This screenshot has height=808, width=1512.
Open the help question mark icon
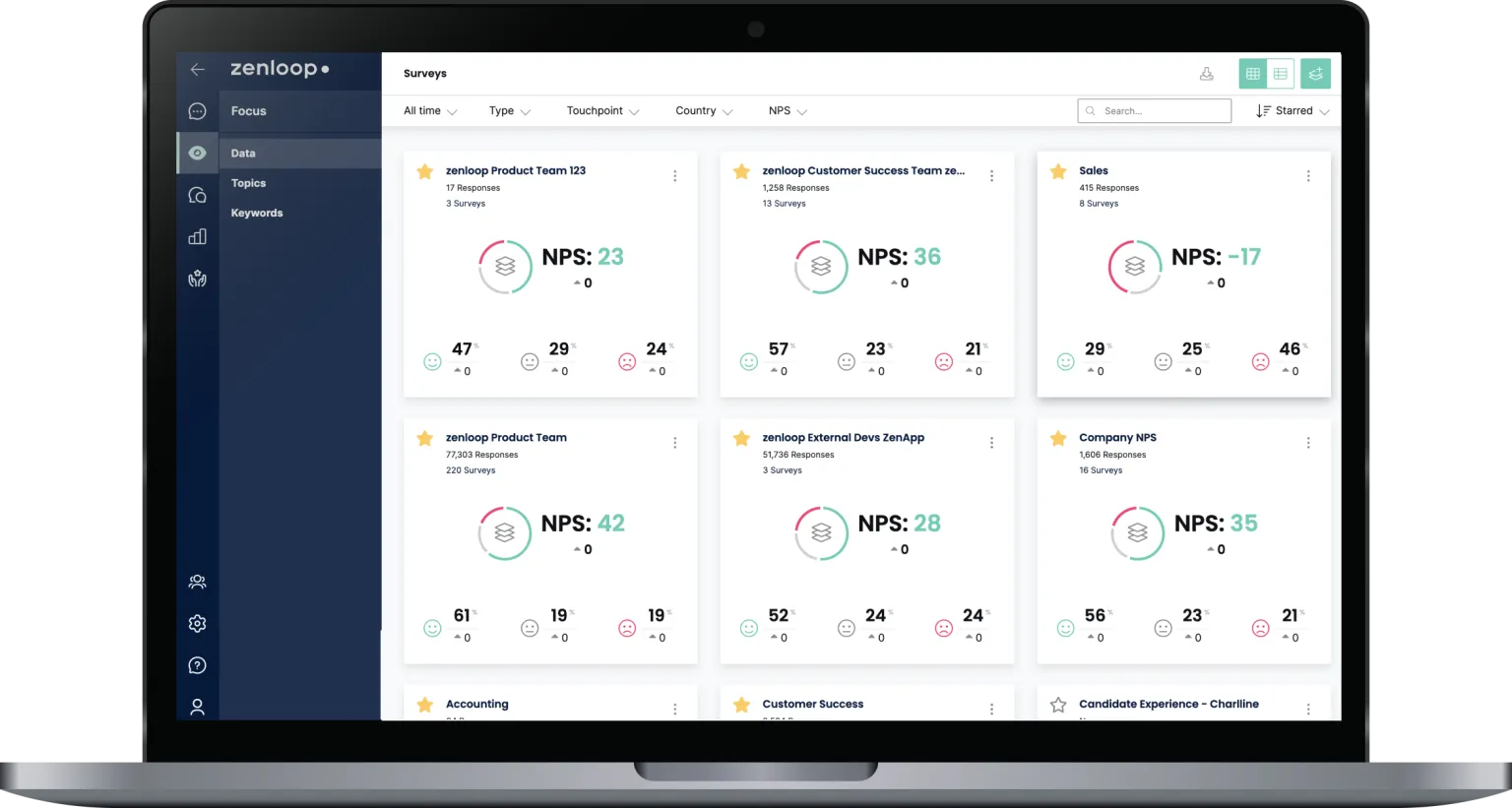tap(197, 665)
